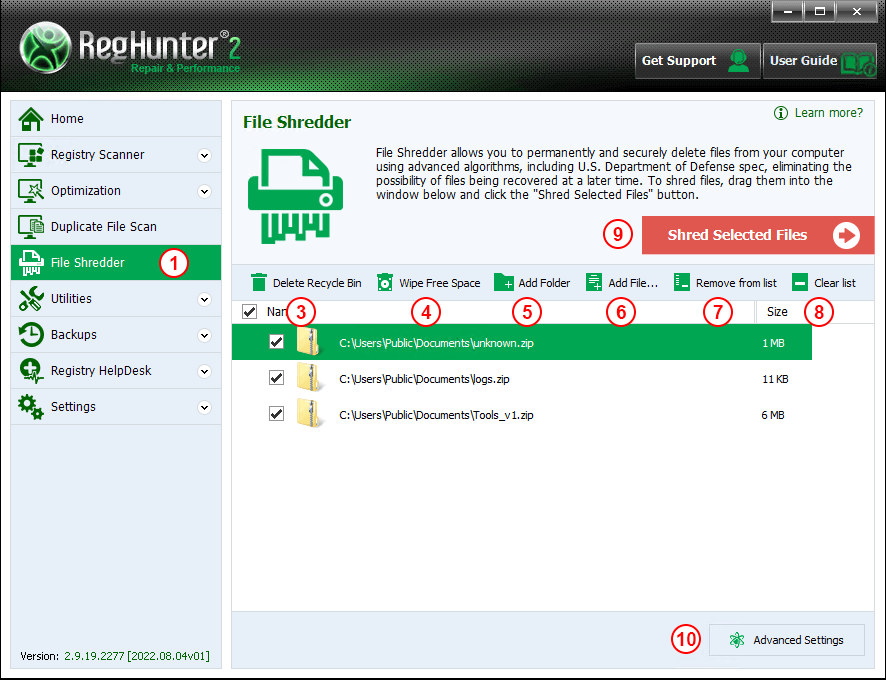
Task: Toggle the Tools_v1.zip file checkbox
Action: (x=277, y=414)
